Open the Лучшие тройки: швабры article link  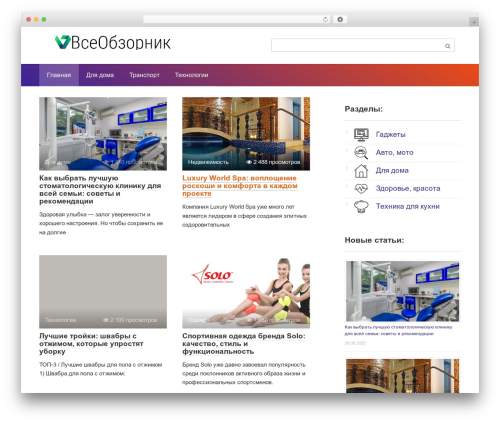coord(91,344)
